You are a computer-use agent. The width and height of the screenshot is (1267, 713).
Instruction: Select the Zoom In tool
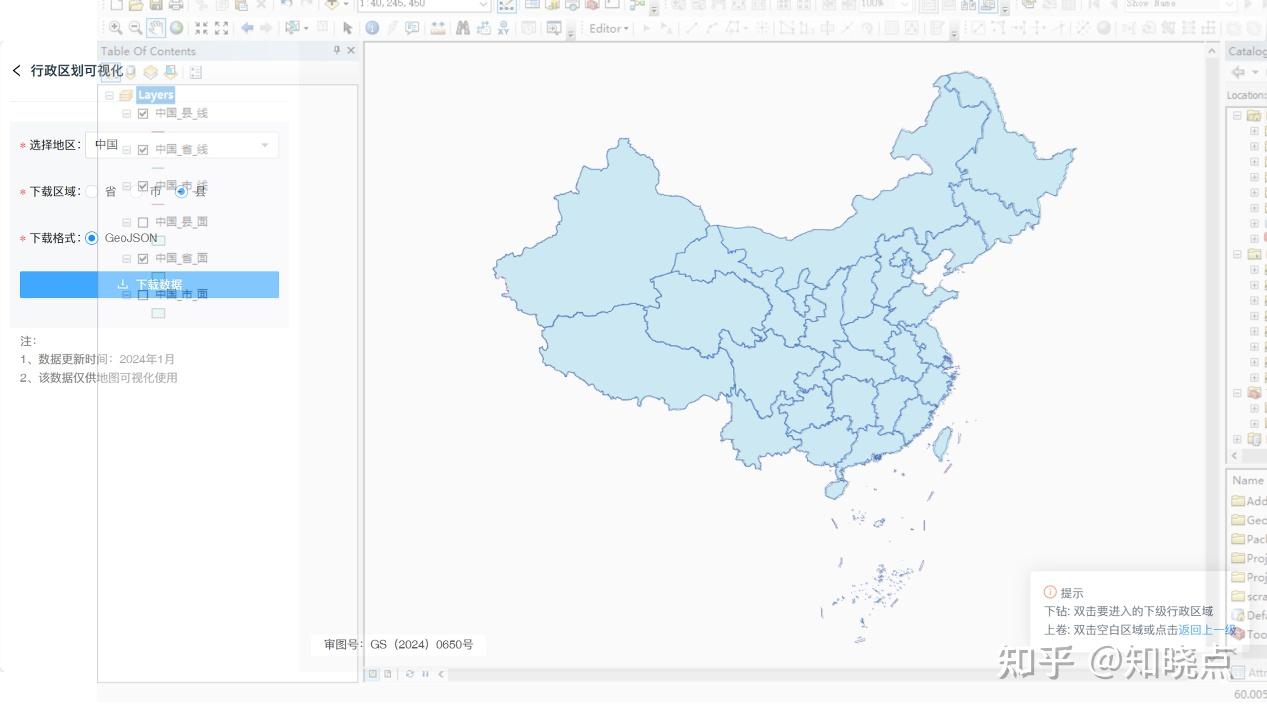(x=115, y=27)
